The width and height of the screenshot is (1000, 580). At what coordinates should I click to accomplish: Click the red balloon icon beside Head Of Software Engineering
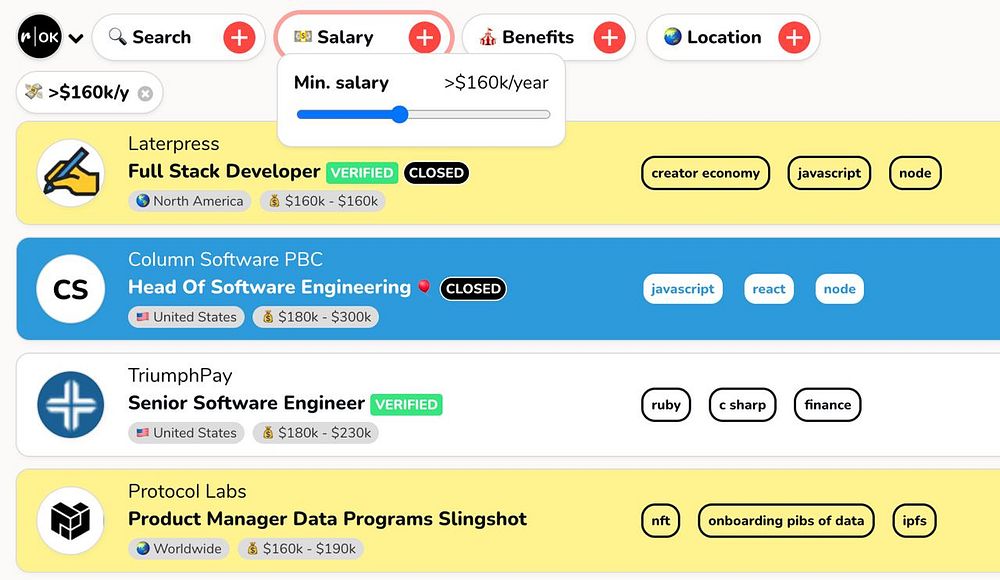[x=424, y=286]
